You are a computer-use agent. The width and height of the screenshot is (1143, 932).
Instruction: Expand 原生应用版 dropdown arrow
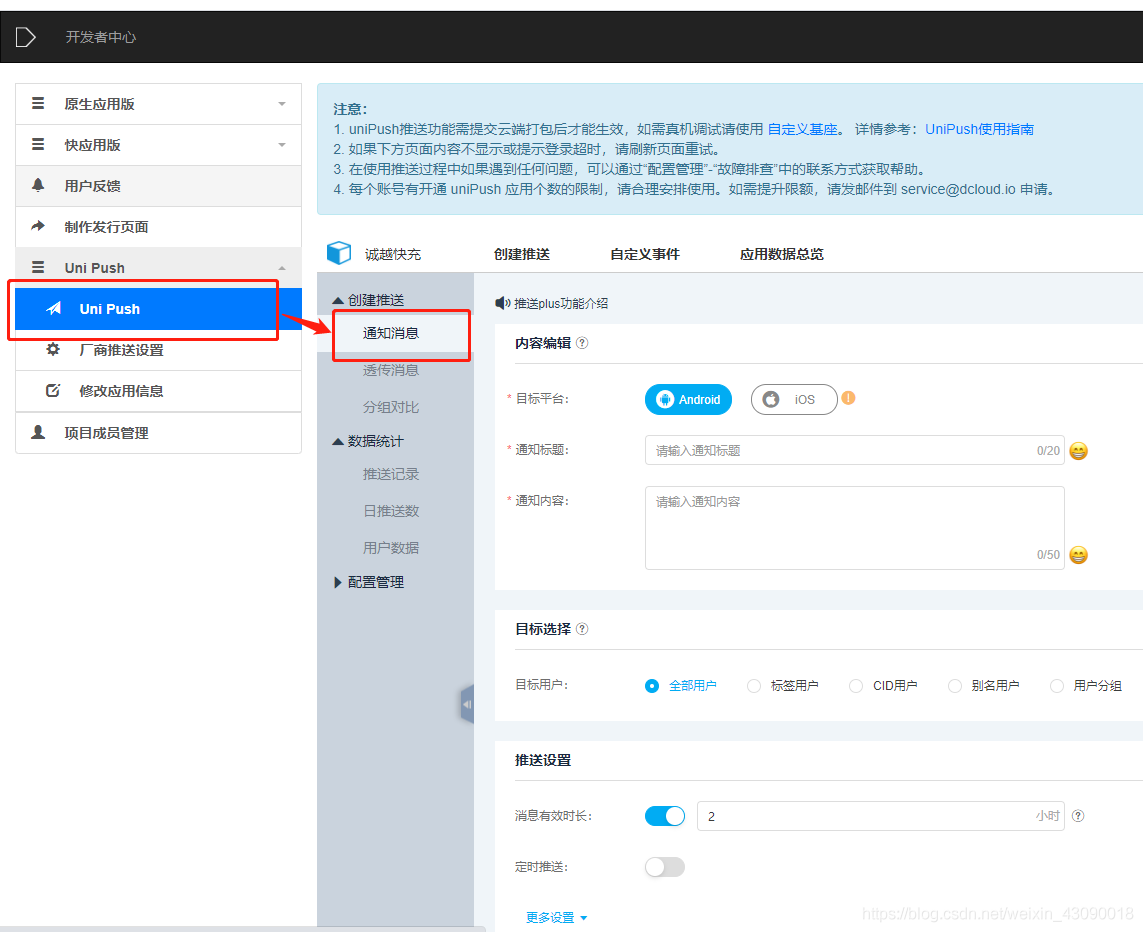(x=282, y=104)
